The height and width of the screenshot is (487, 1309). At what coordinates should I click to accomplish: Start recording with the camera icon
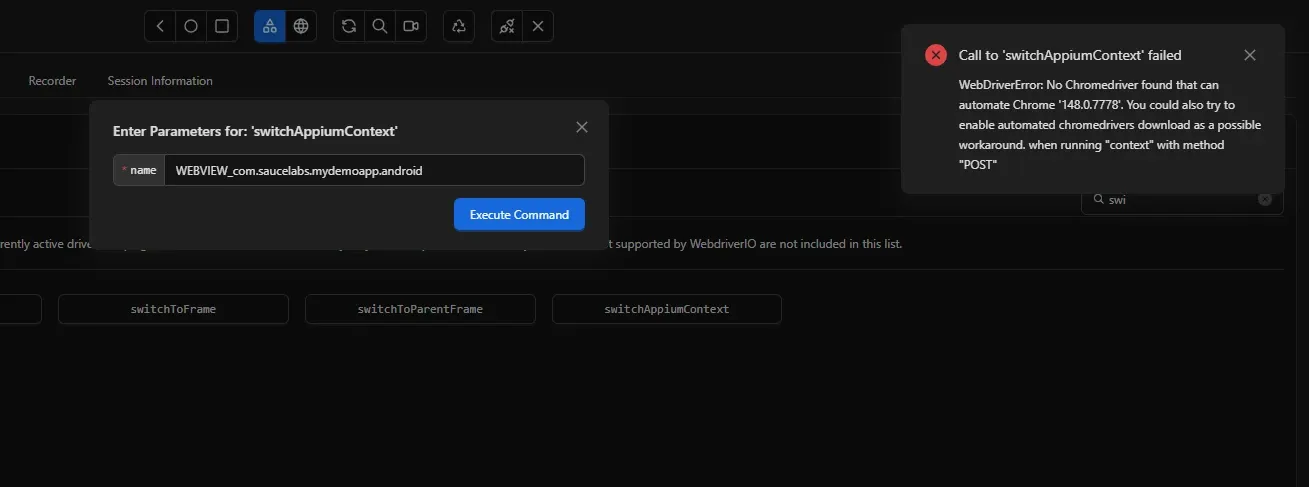pos(411,26)
